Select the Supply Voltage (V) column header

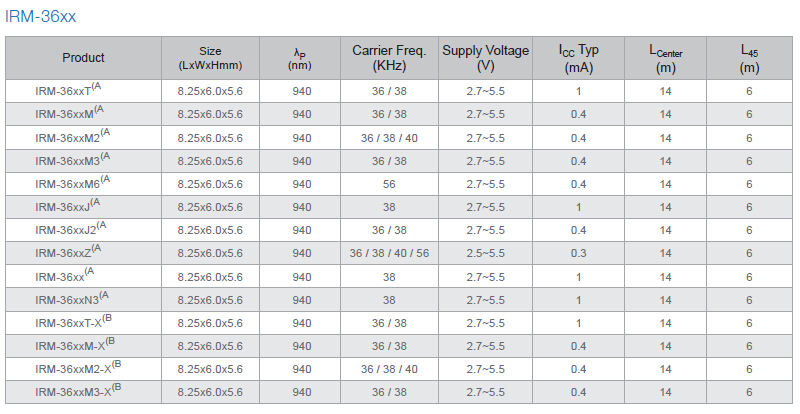tap(486, 58)
